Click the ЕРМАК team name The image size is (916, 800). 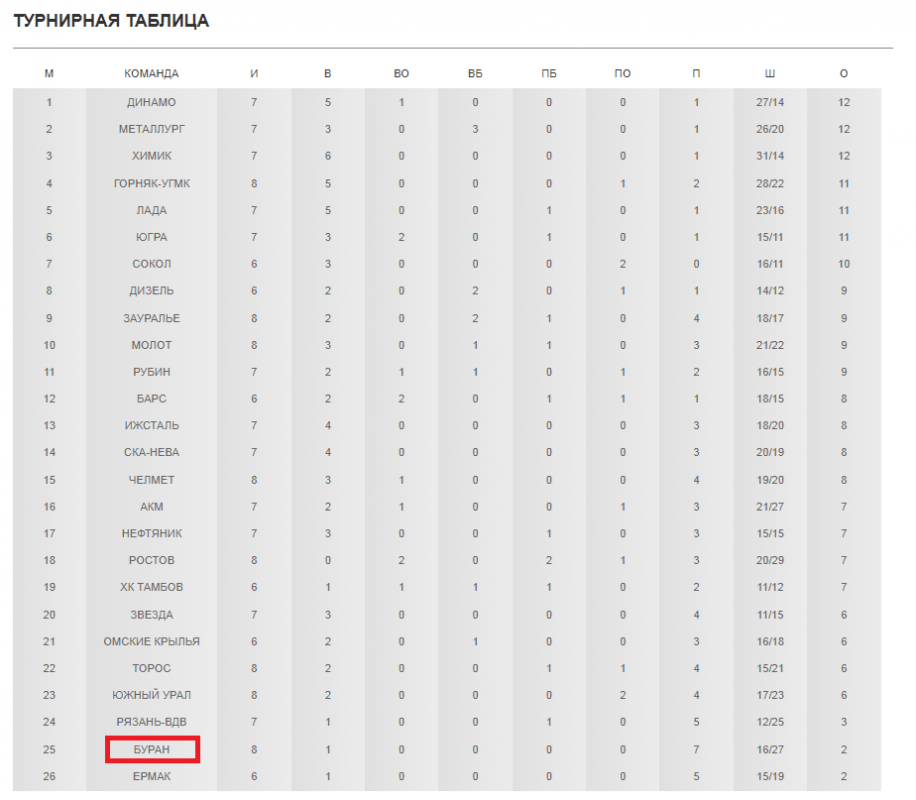coord(151,777)
